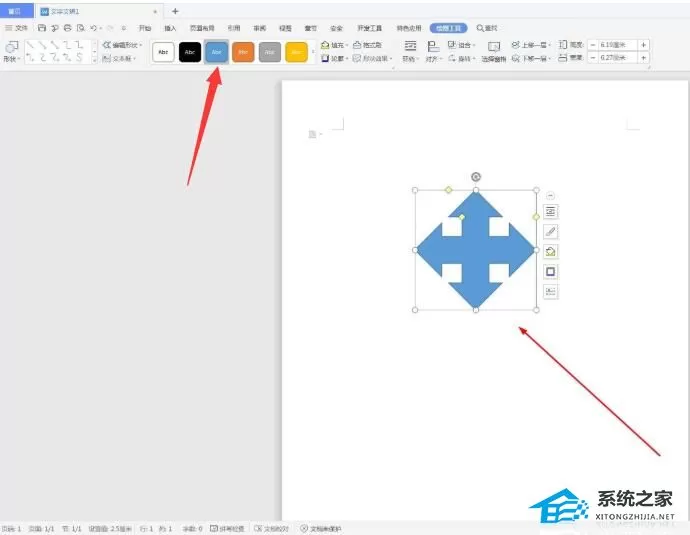Click the shape fill bucket icon beside shape

coord(551,252)
